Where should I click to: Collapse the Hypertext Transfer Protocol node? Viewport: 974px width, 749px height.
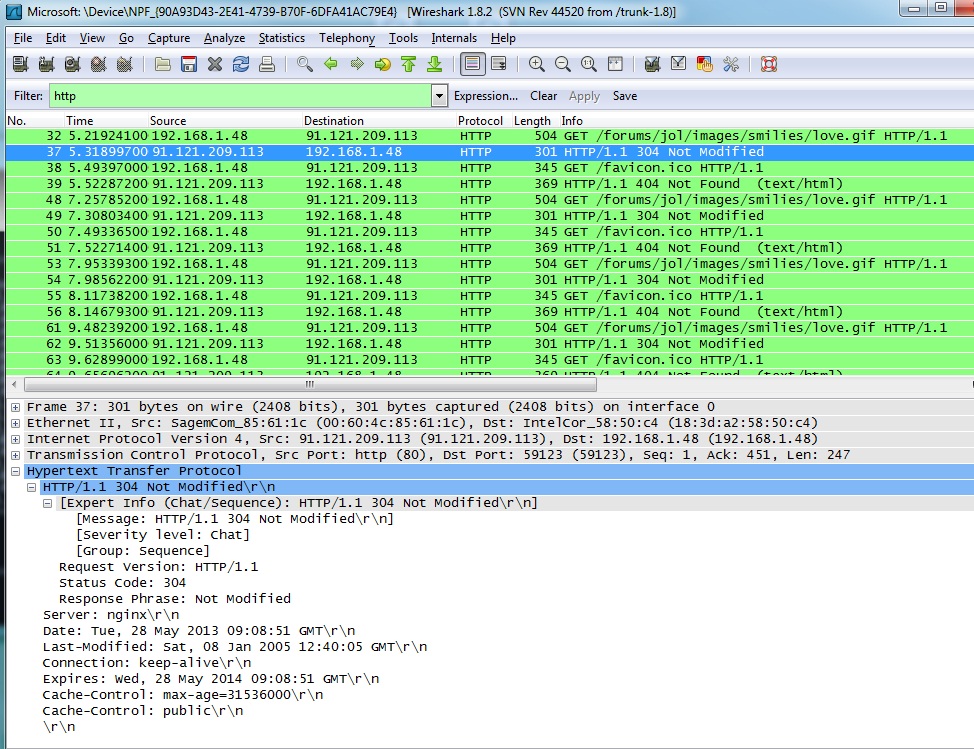16,471
